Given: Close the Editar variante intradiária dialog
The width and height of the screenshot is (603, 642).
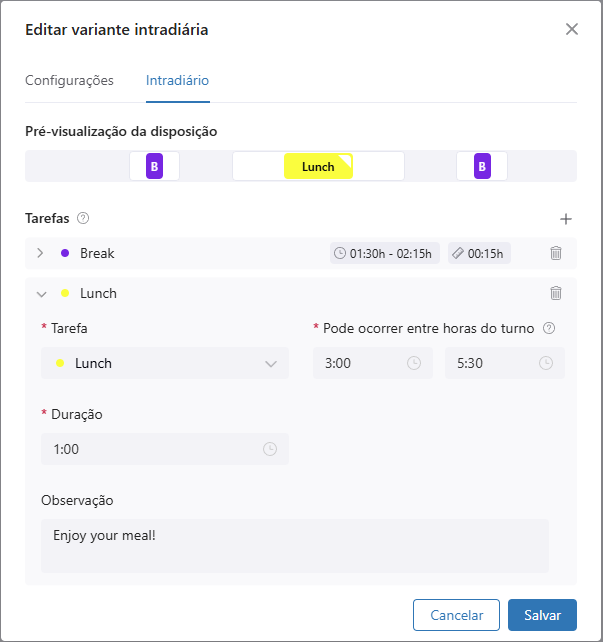Looking at the screenshot, I should tap(572, 29).
